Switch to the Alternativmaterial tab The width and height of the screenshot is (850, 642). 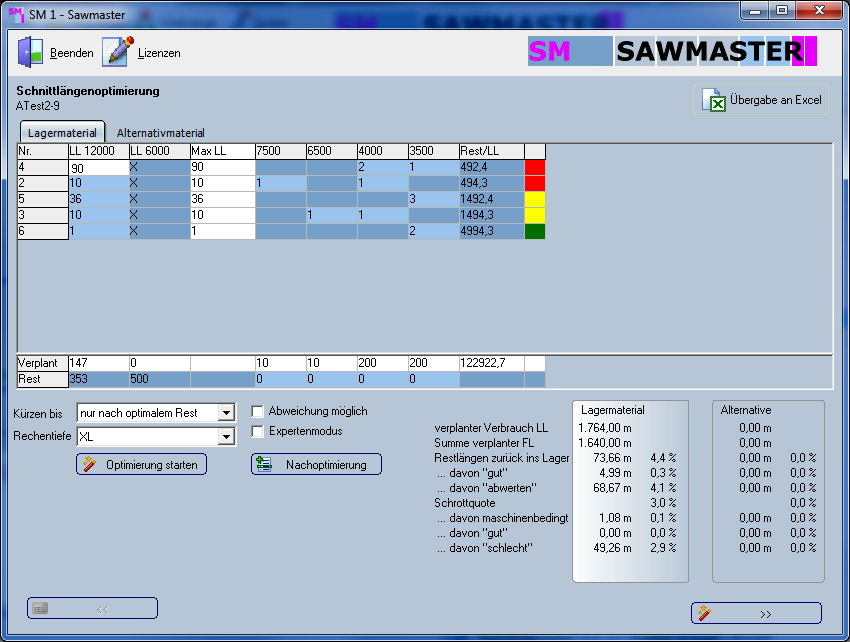tap(160, 133)
